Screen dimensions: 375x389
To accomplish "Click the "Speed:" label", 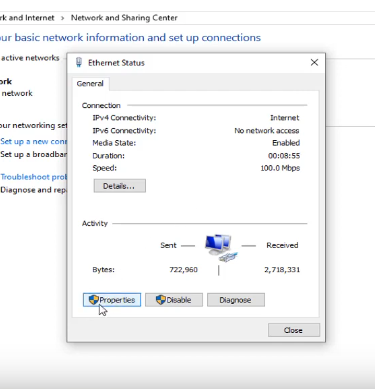I will click(x=105, y=168).
